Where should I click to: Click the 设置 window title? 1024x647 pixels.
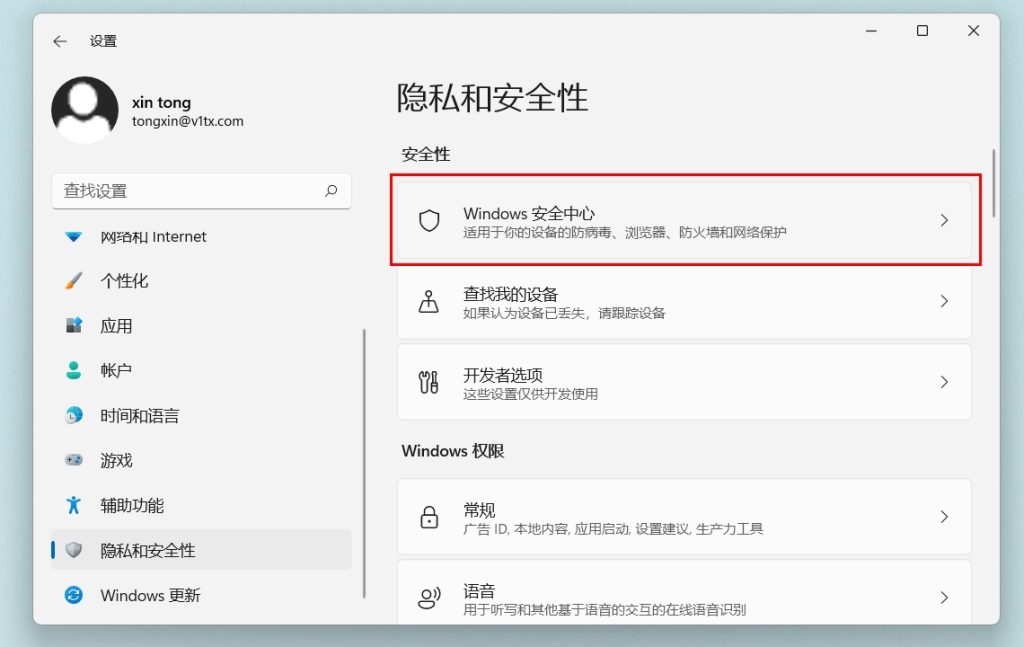click(103, 41)
